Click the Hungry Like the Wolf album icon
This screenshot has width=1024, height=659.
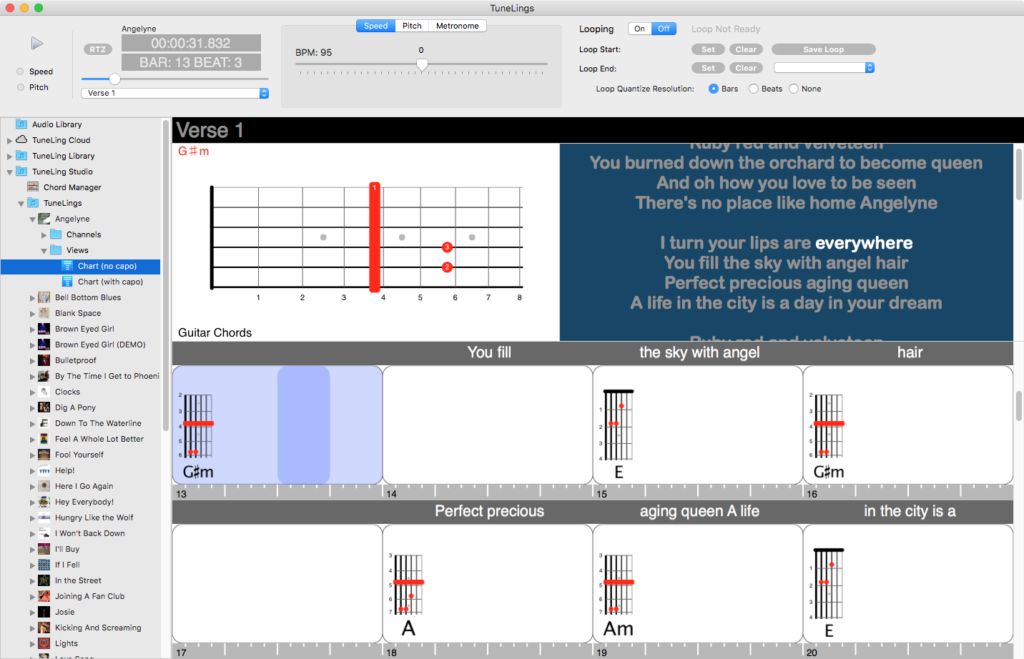point(44,518)
